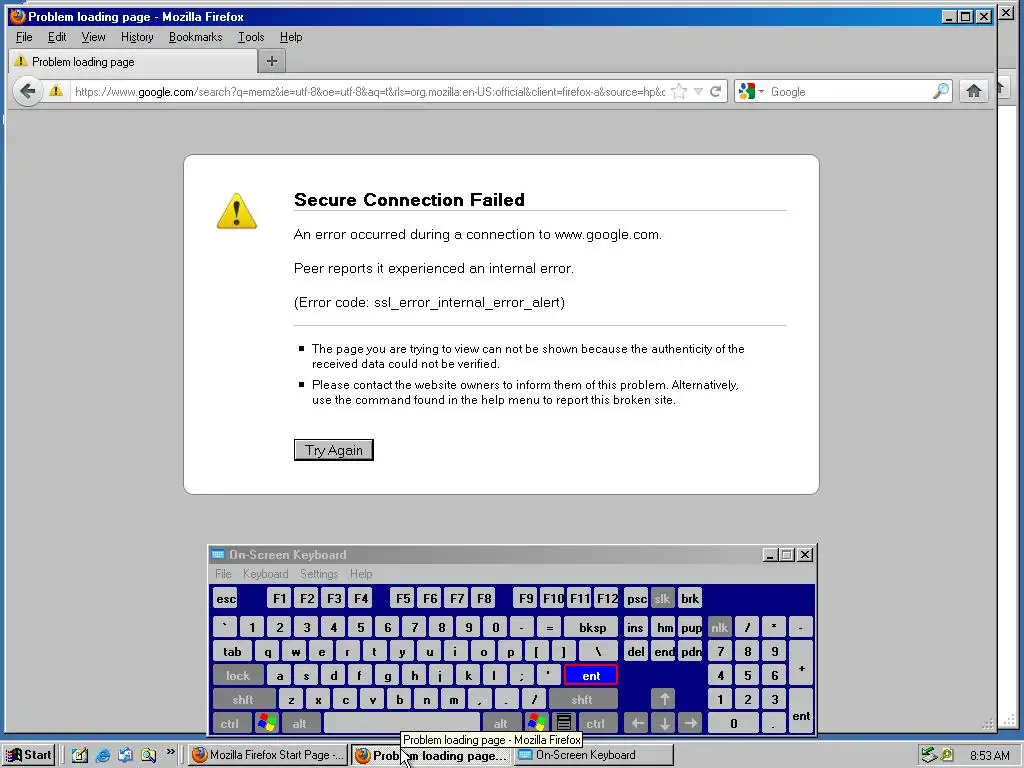Click the down arrow key on on-screen keyboard
Image resolution: width=1024 pixels, height=768 pixels.
(x=664, y=724)
